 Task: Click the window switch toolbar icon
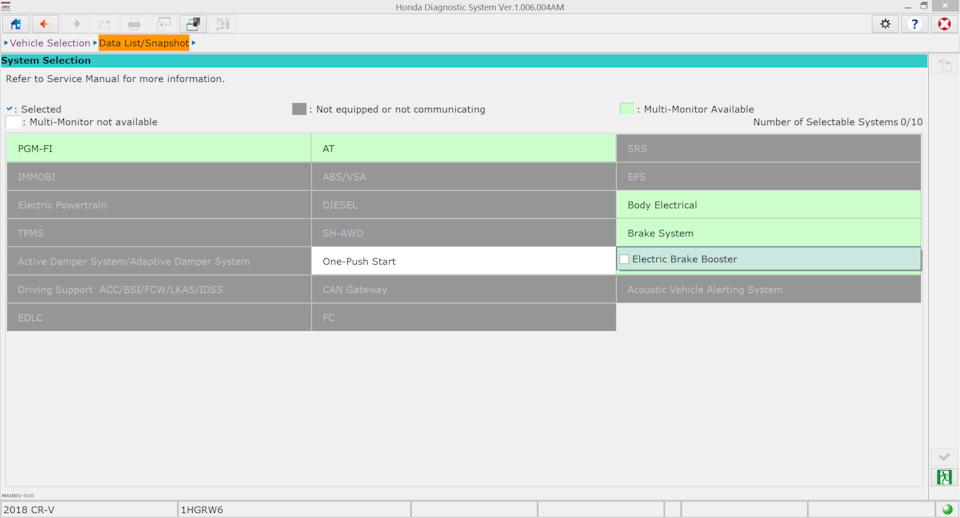coord(193,24)
